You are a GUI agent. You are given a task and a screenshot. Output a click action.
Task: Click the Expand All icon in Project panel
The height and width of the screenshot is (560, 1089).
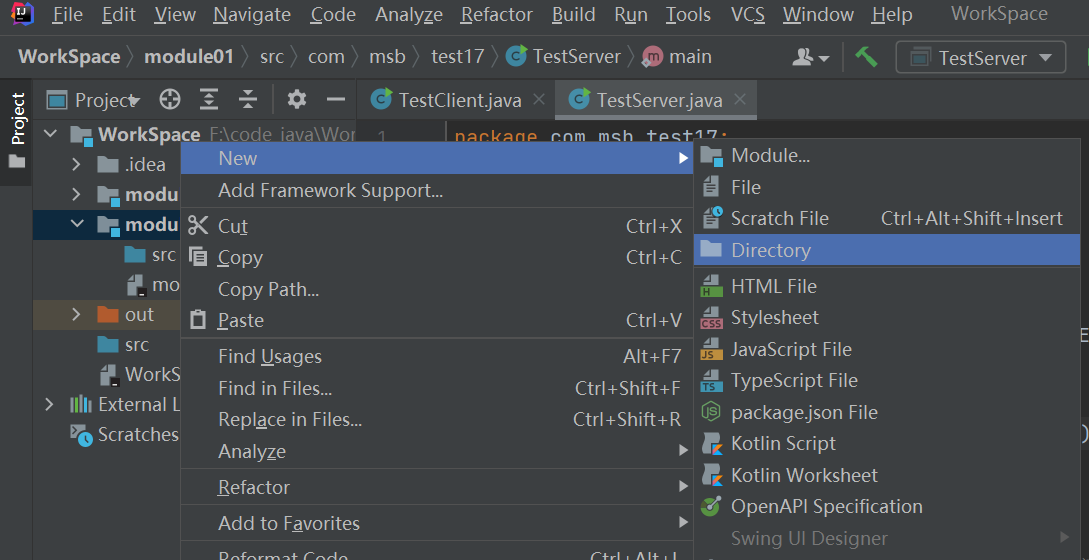208,99
